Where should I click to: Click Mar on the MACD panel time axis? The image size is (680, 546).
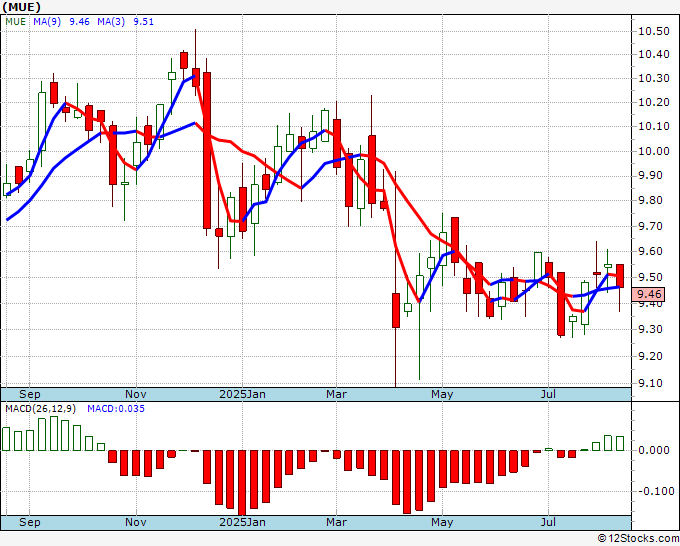(337, 522)
